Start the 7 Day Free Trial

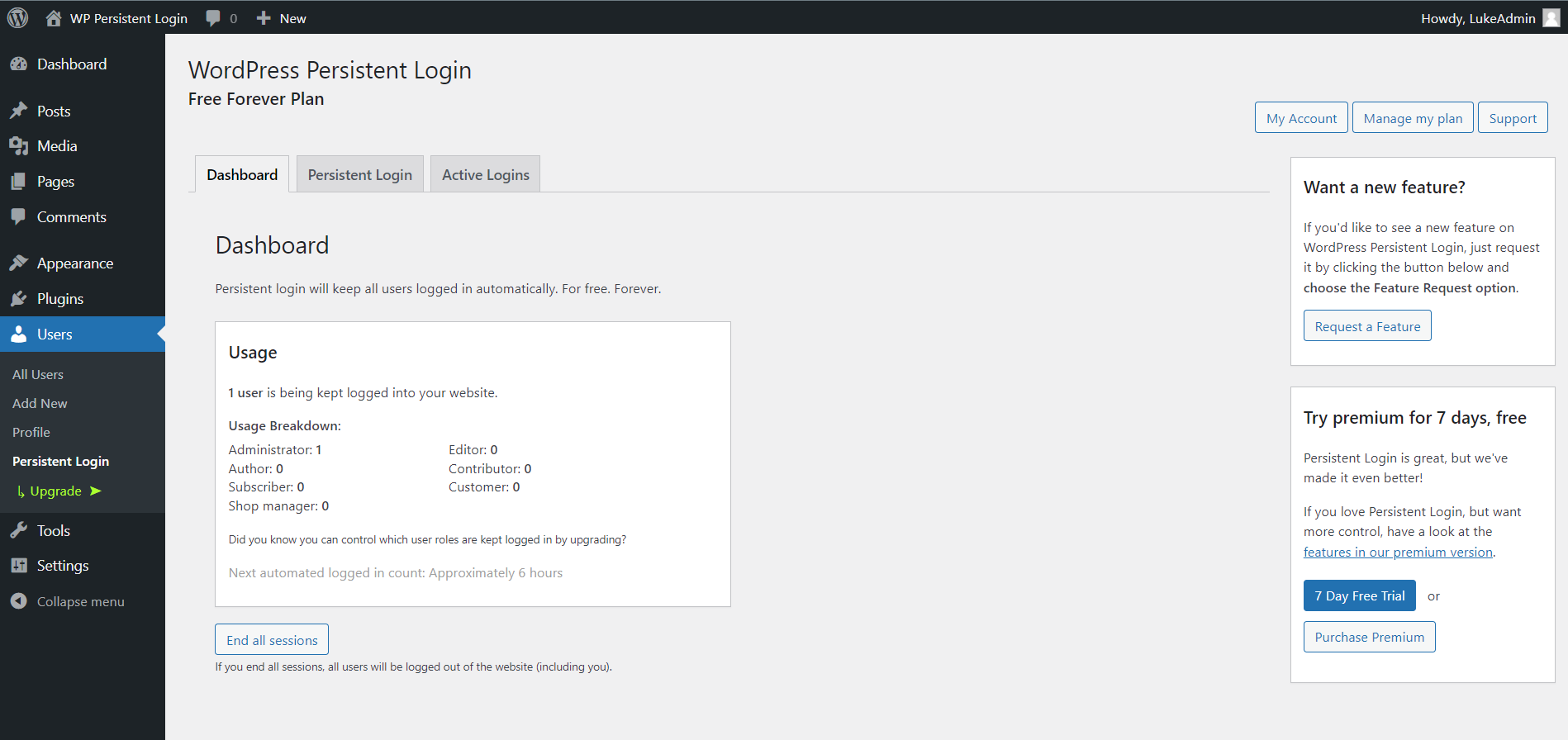1360,595
